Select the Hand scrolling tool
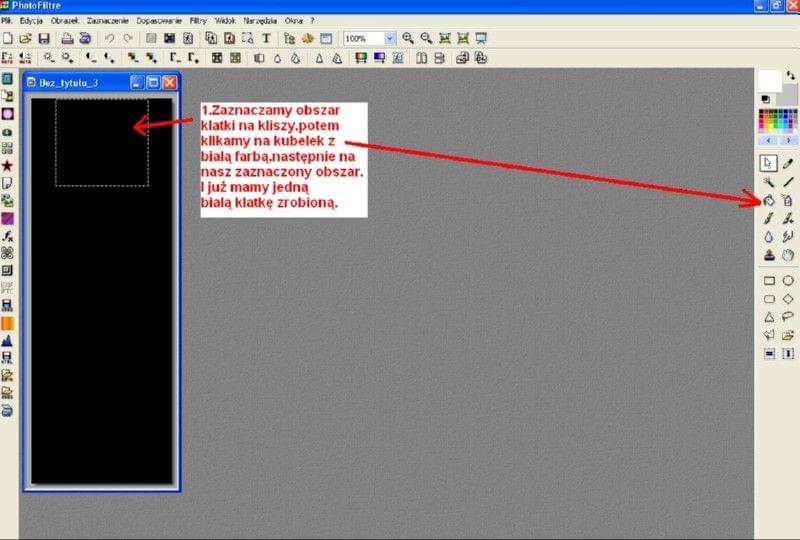This screenshot has height=540, width=800. click(788, 255)
